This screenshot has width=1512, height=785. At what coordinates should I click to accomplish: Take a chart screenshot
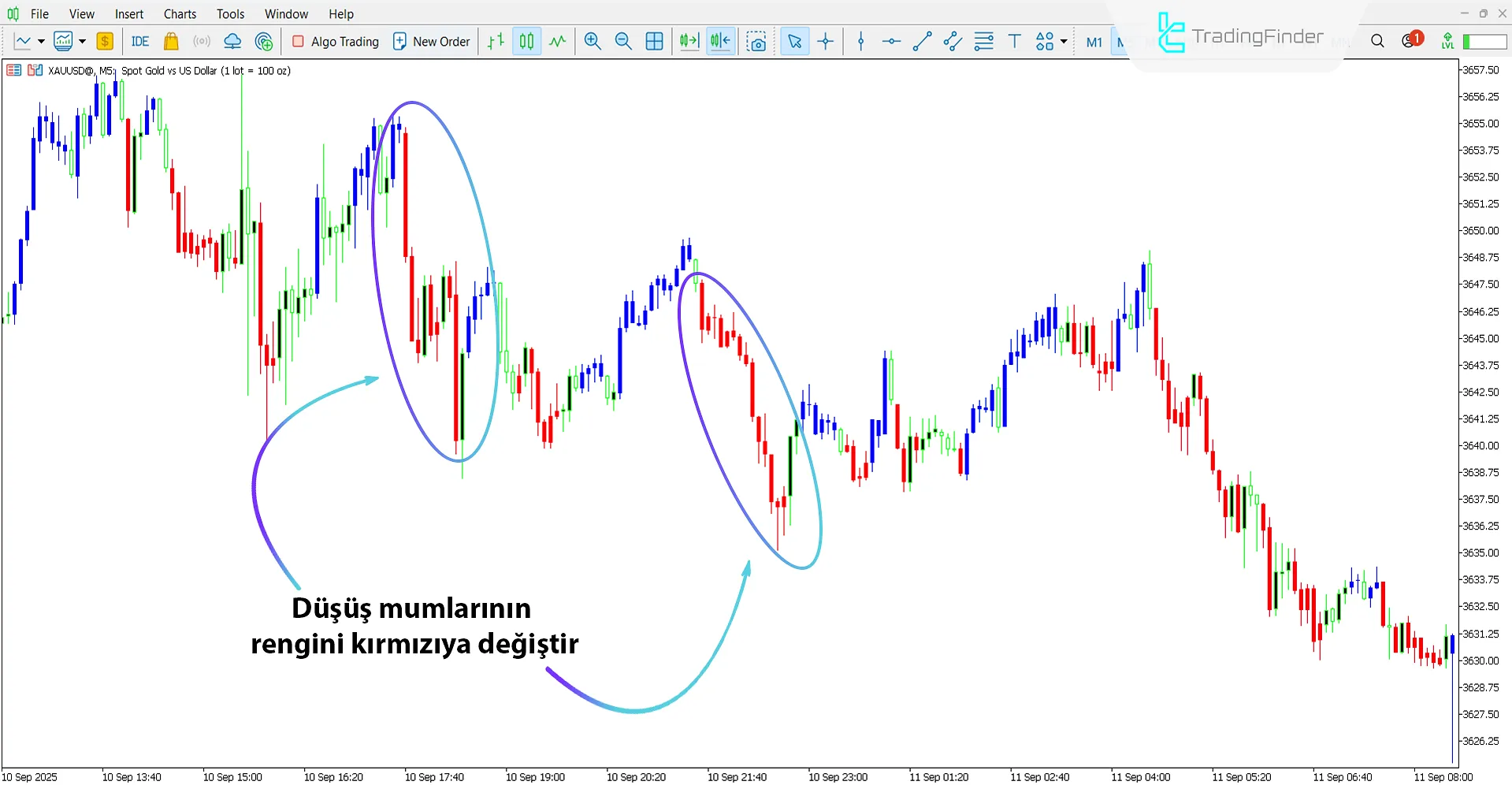click(x=756, y=42)
